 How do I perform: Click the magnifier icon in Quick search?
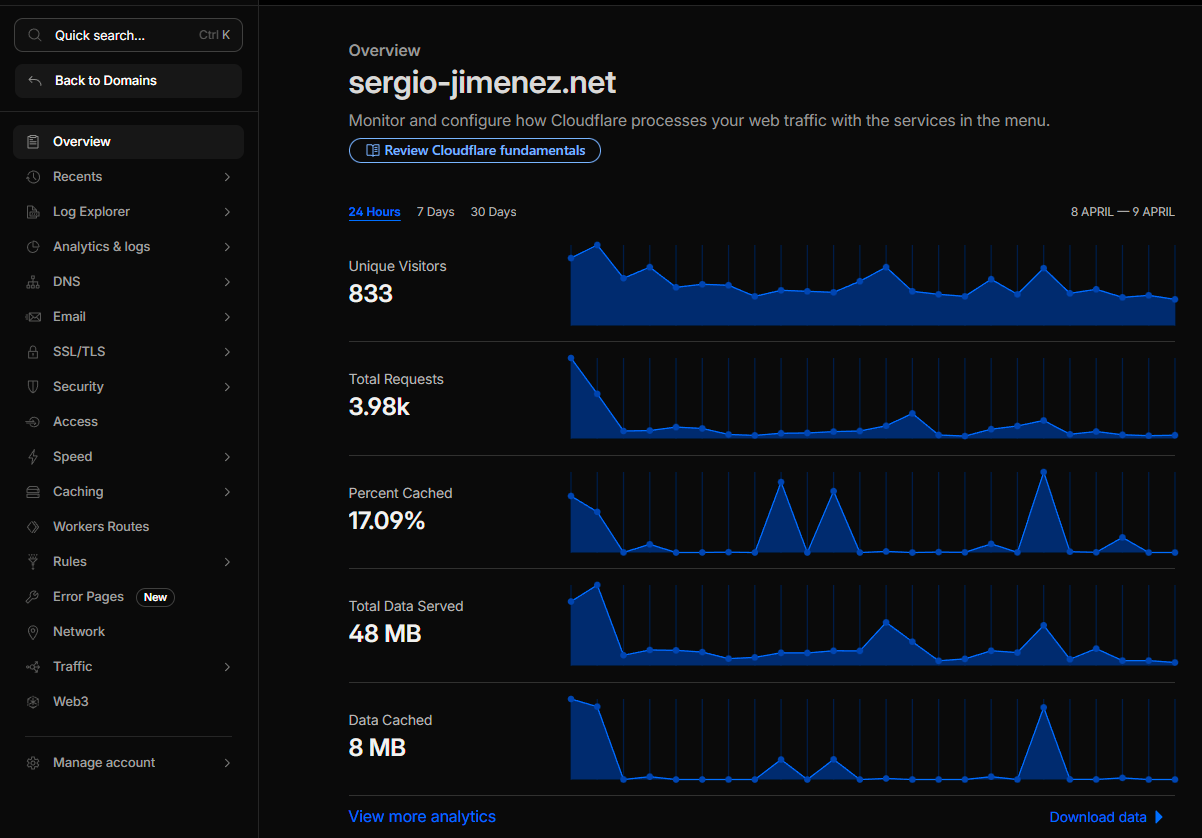pos(35,35)
